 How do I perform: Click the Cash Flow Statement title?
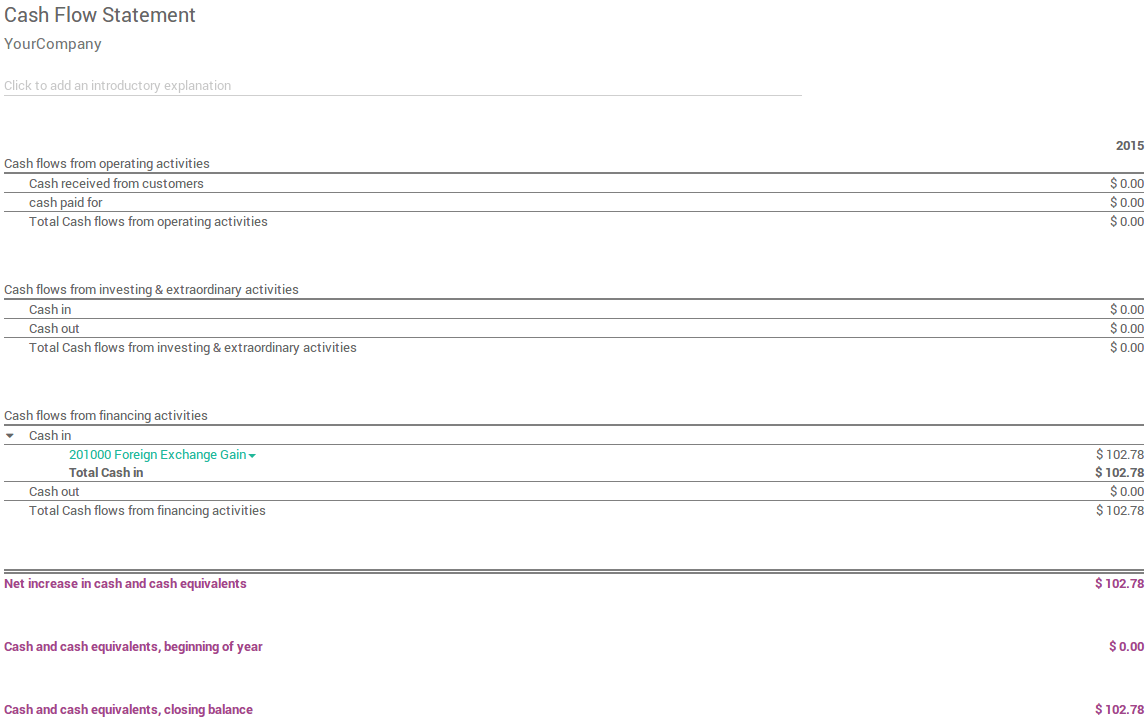(x=99, y=15)
